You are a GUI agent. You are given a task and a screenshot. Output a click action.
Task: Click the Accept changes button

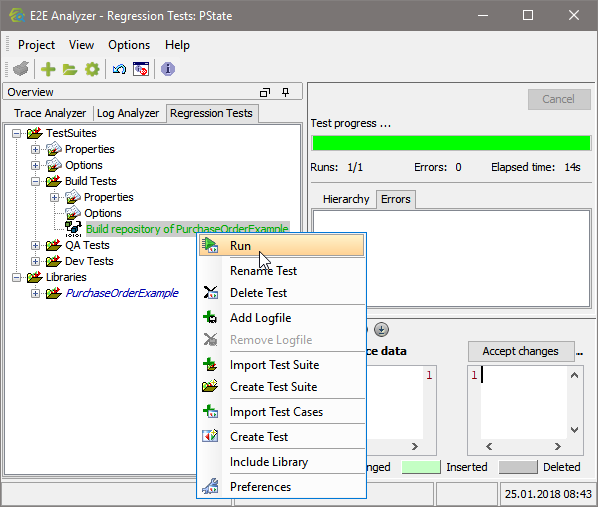521,351
